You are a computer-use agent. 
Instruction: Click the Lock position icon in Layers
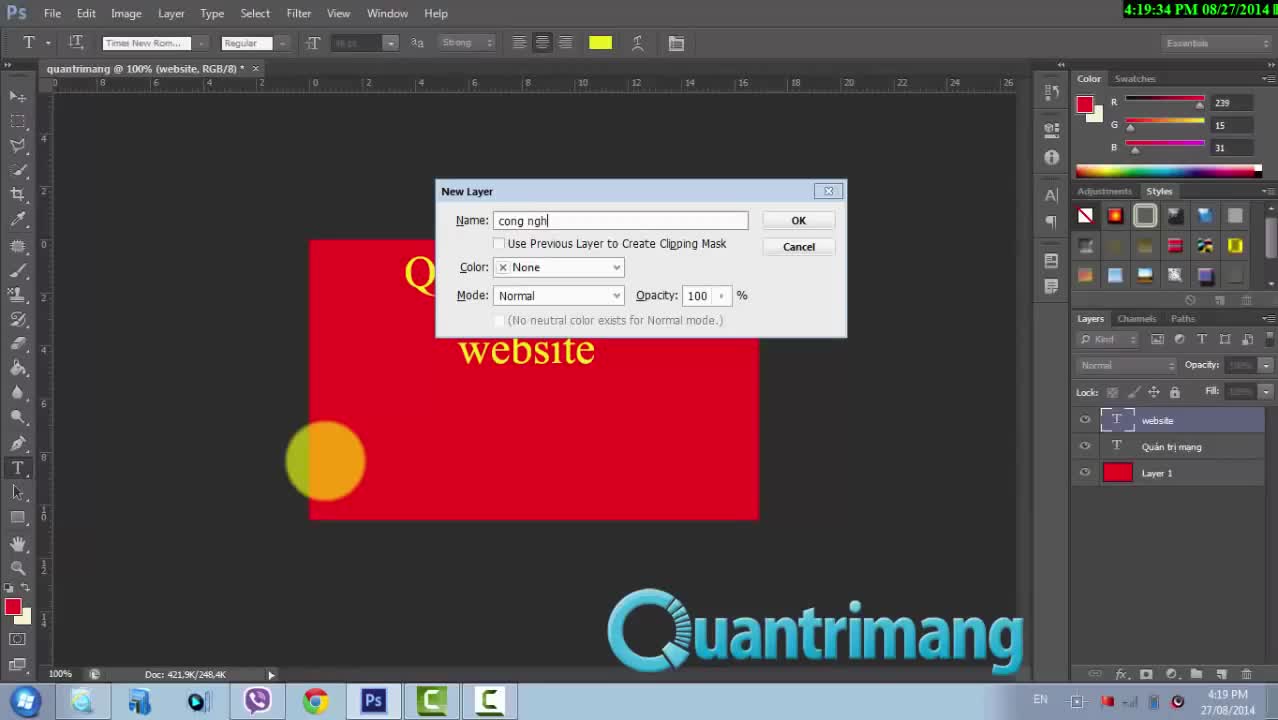1154,392
